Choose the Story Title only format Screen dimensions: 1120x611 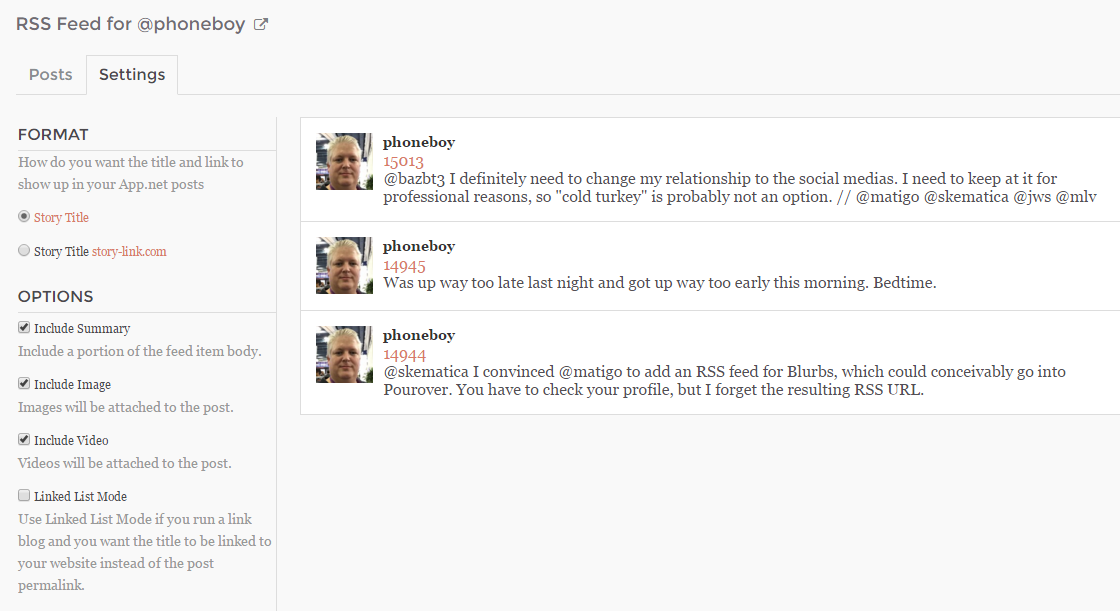[x=24, y=217]
